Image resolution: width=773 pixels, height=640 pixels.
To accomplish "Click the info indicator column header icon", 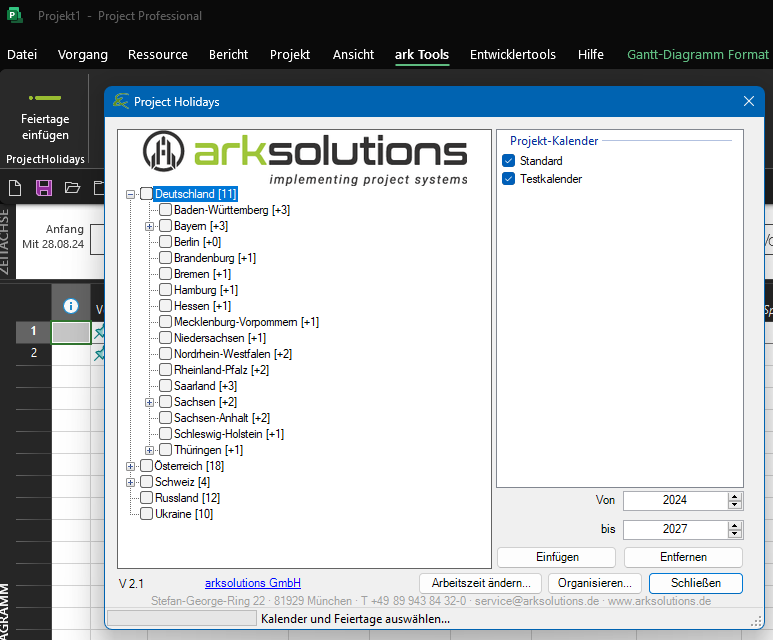I will [71, 306].
